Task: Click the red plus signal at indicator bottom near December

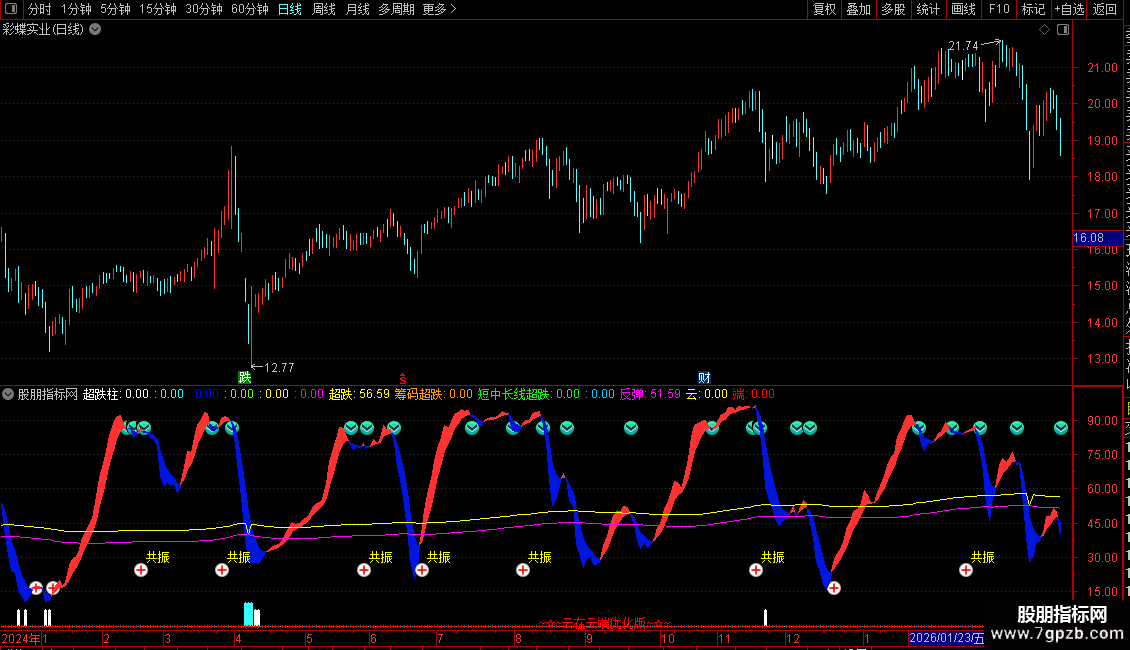Action: click(834, 588)
